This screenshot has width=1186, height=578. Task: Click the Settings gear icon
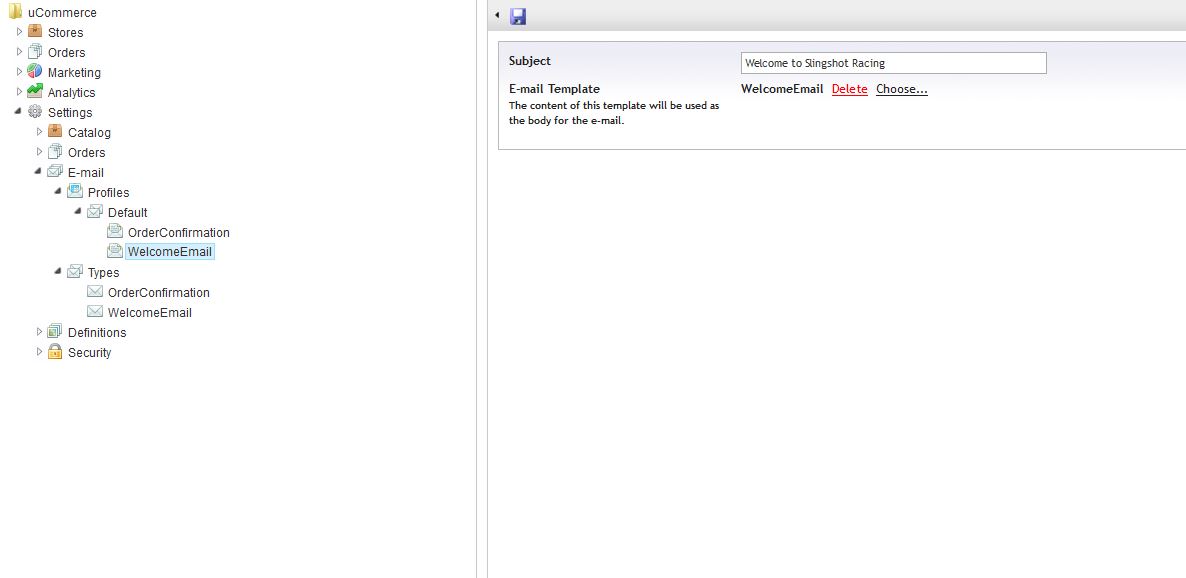pyautogui.click(x=35, y=111)
